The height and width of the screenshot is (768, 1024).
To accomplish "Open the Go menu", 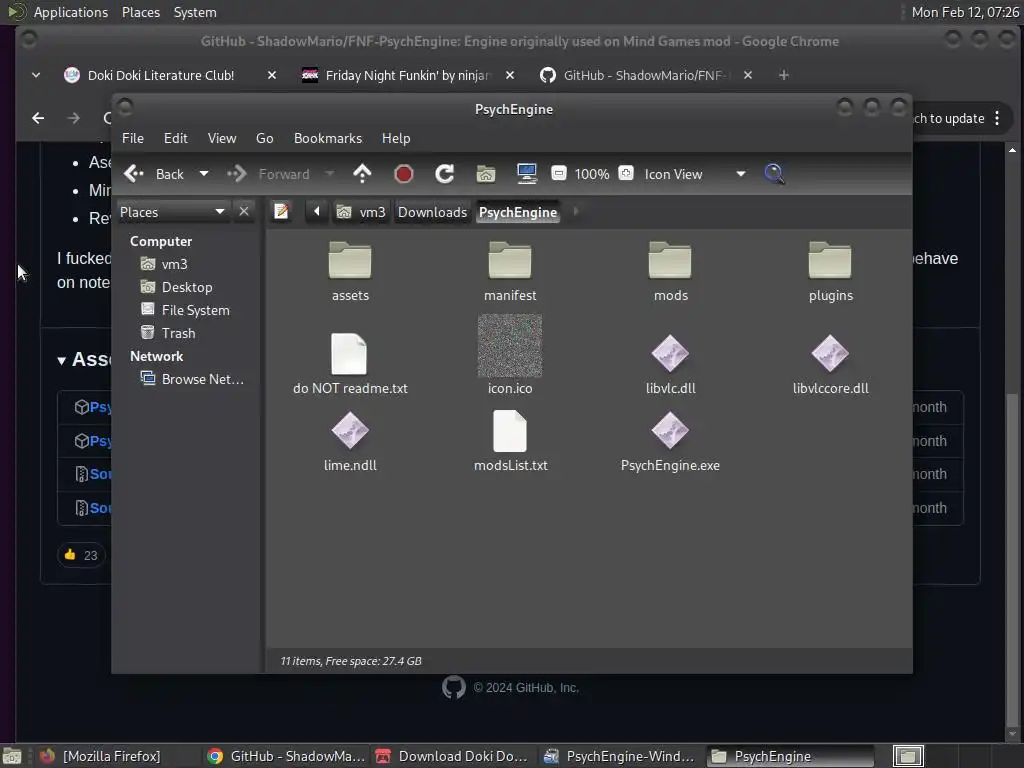I will click(x=264, y=138).
